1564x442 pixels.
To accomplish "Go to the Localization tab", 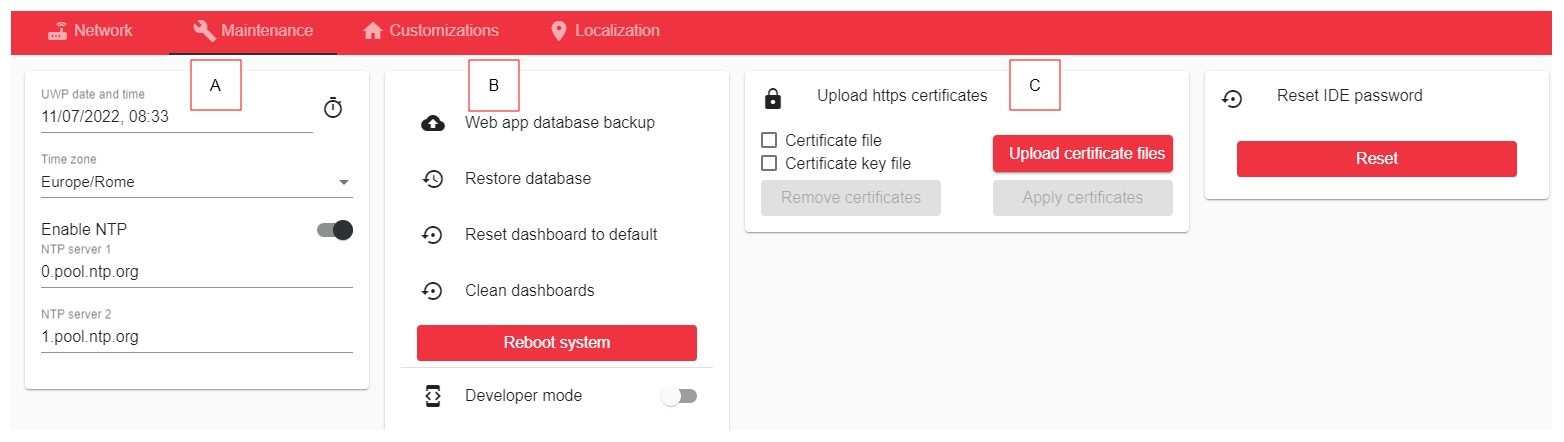I will [x=605, y=31].
